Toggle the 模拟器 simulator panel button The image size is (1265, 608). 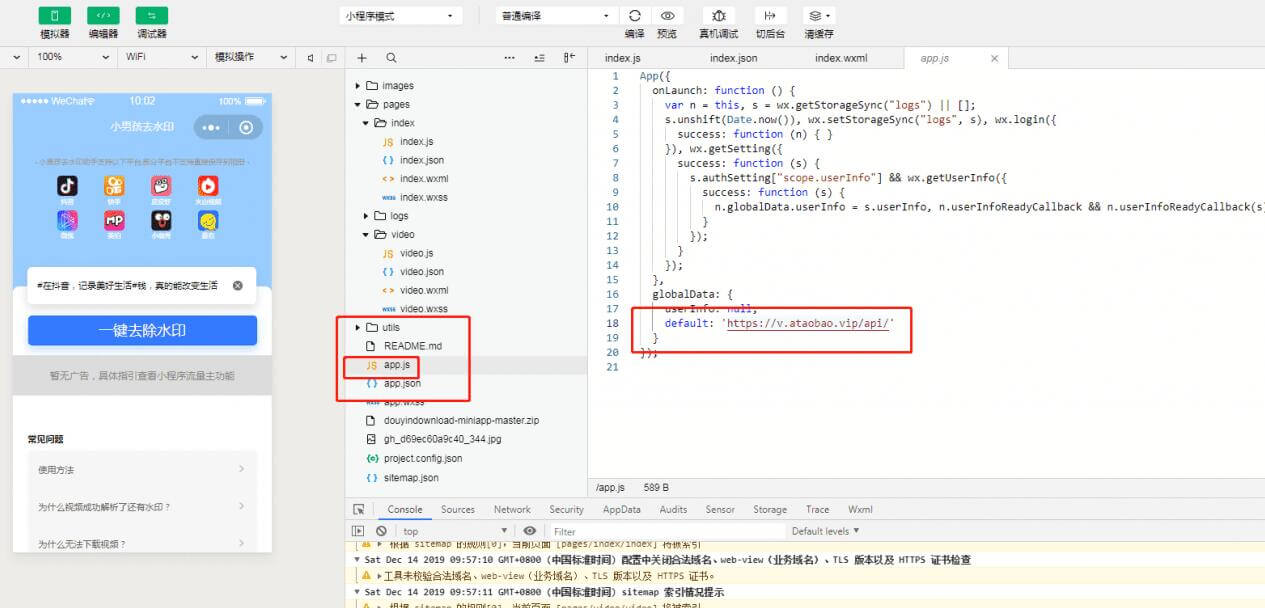tap(55, 16)
